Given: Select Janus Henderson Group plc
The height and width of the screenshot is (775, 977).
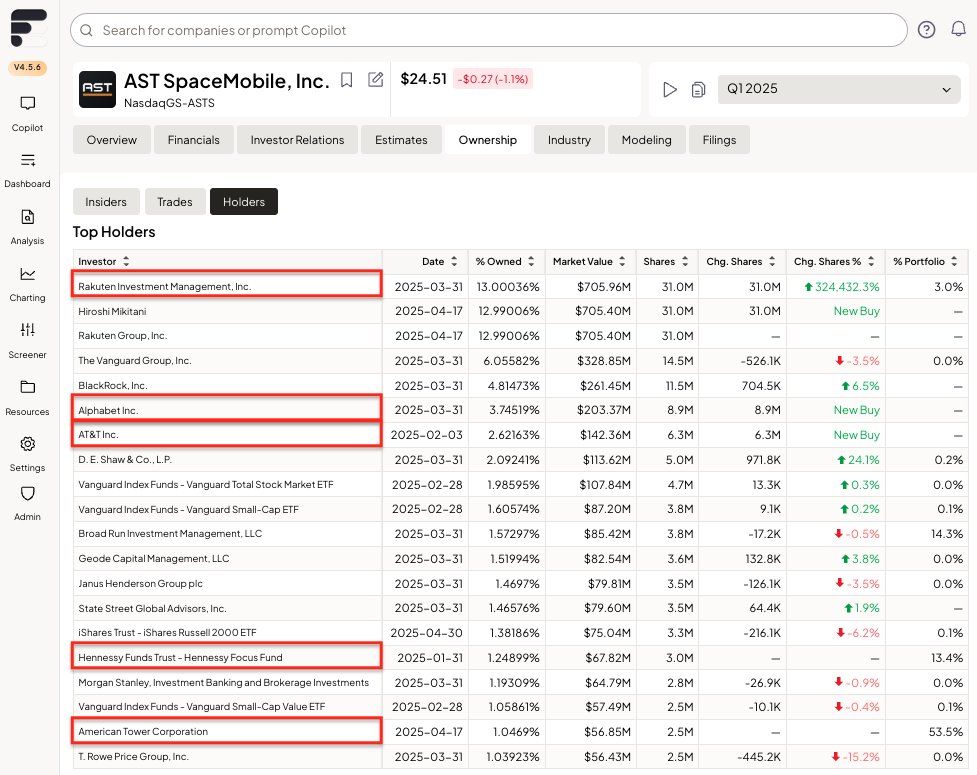Looking at the screenshot, I should click(x=140, y=584).
